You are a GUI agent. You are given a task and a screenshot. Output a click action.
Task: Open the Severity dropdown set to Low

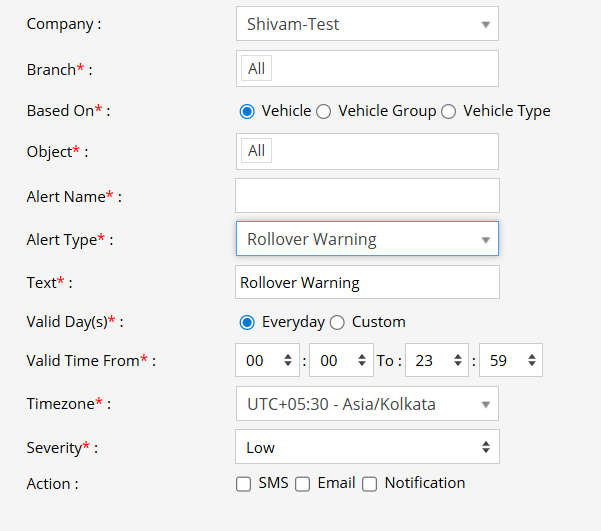pyautogui.click(x=366, y=447)
